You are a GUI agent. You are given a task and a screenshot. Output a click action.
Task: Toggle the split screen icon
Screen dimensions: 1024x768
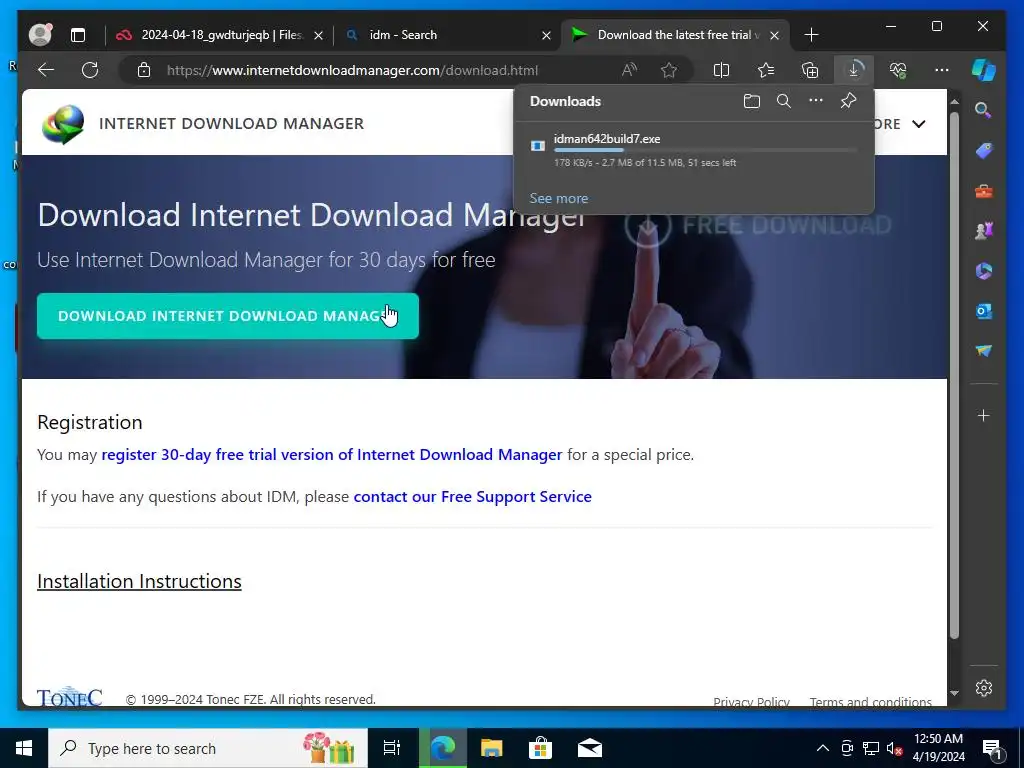click(x=721, y=70)
